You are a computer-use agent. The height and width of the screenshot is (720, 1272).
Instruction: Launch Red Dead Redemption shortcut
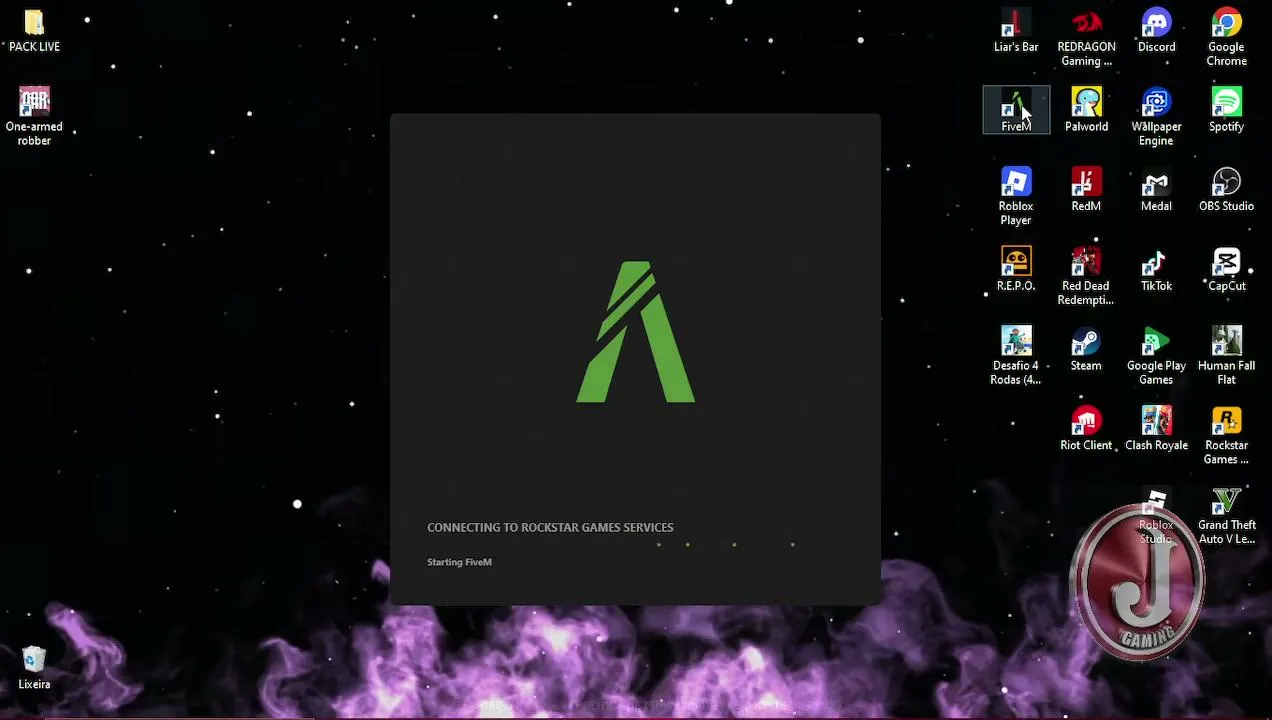pyautogui.click(x=1086, y=277)
